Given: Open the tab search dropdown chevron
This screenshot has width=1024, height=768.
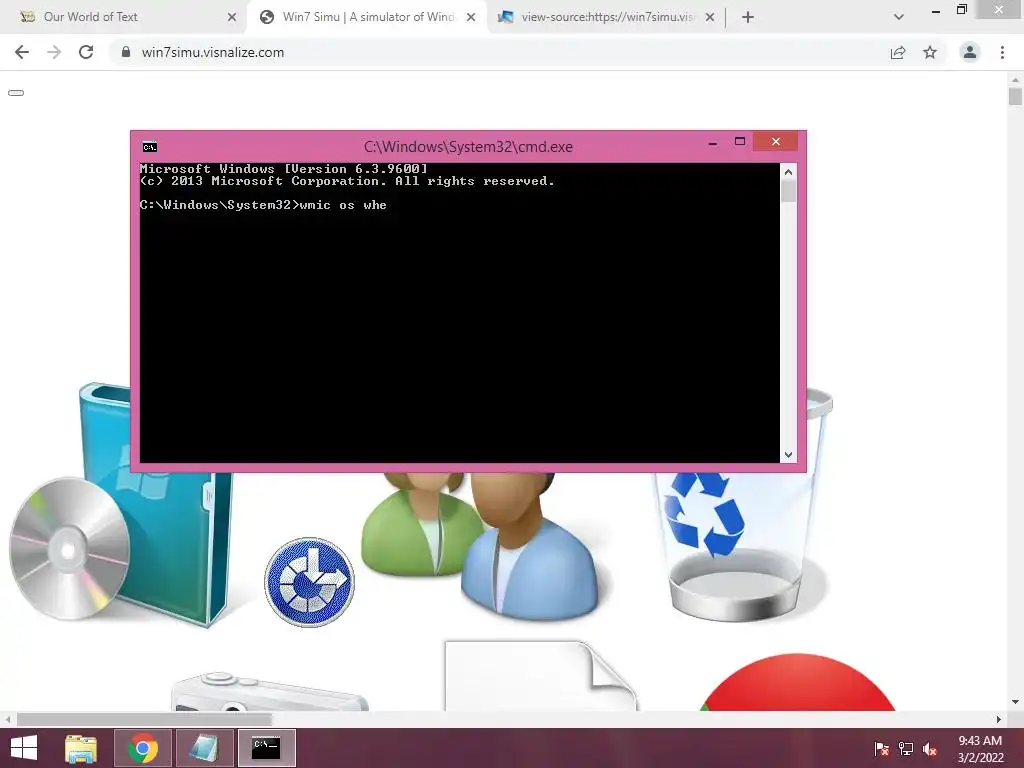Looking at the screenshot, I should tap(899, 17).
